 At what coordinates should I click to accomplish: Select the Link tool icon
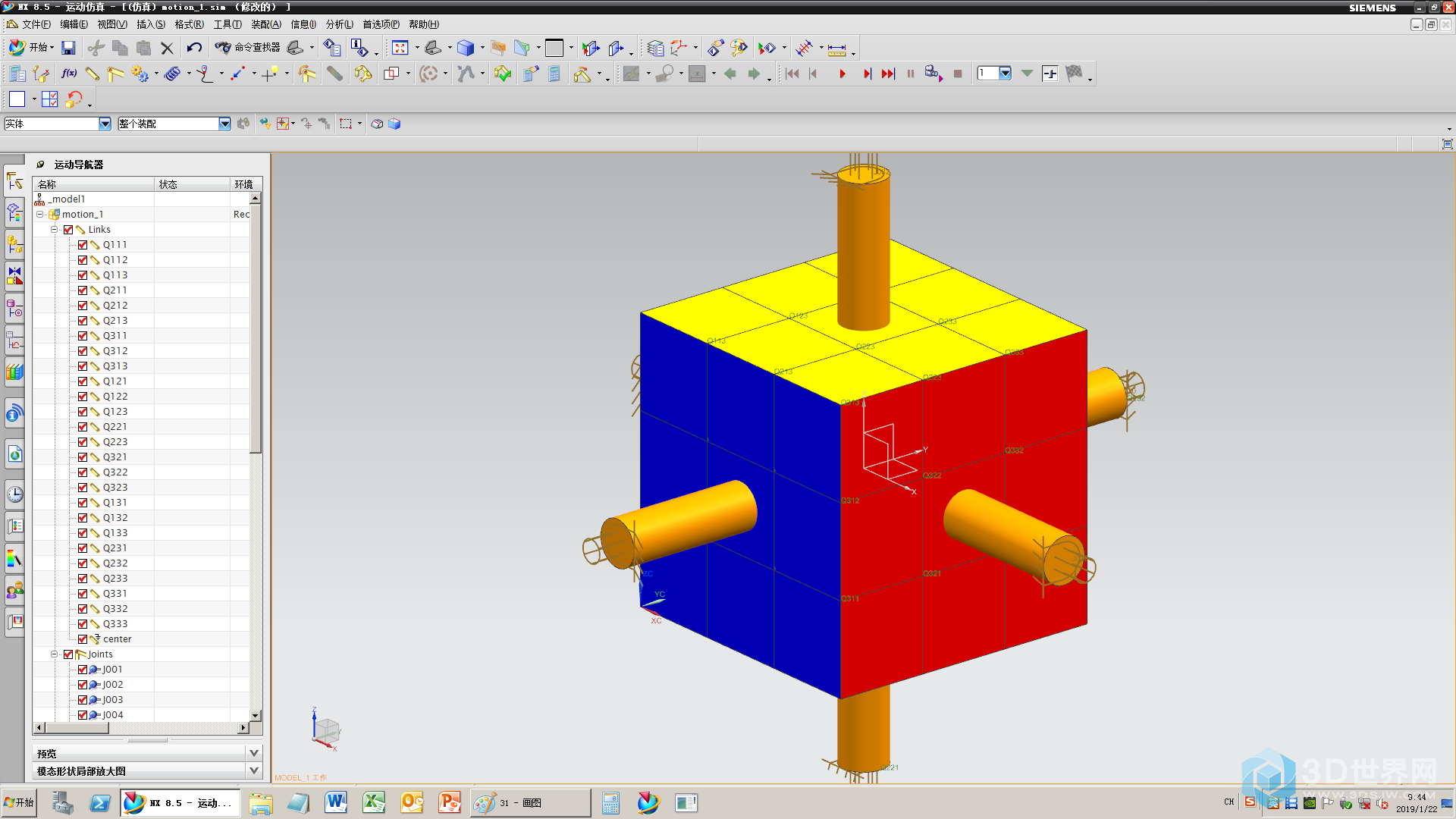[x=93, y=74]
